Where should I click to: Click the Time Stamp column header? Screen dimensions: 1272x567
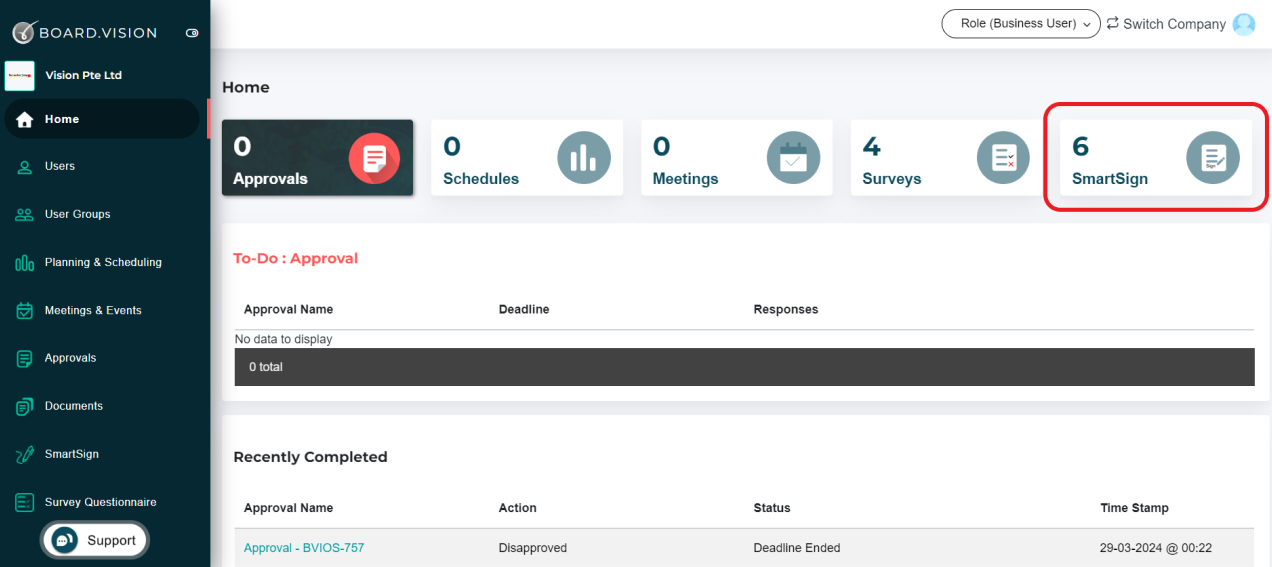point(1134,508)
